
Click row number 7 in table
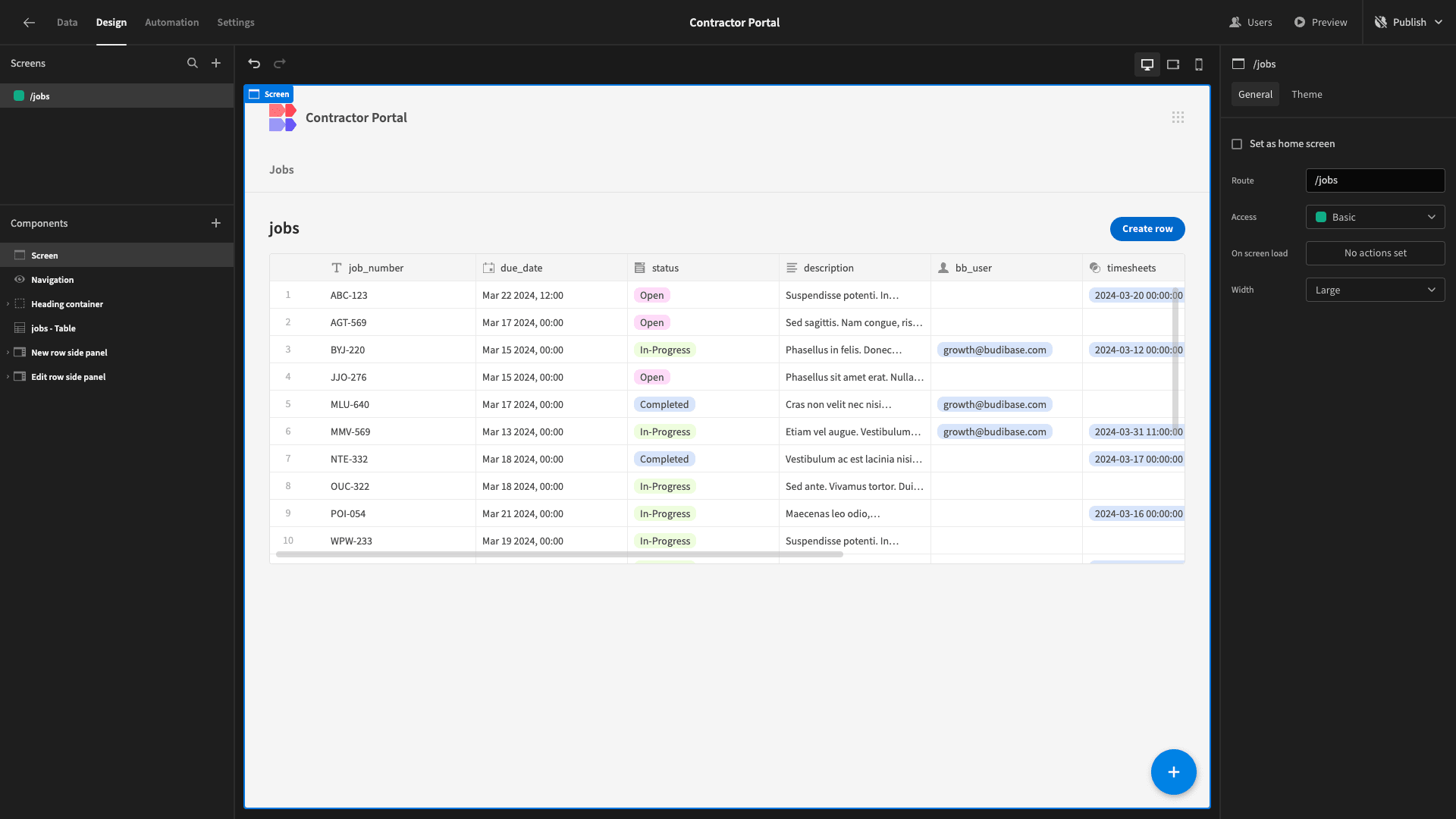(288, 459)
